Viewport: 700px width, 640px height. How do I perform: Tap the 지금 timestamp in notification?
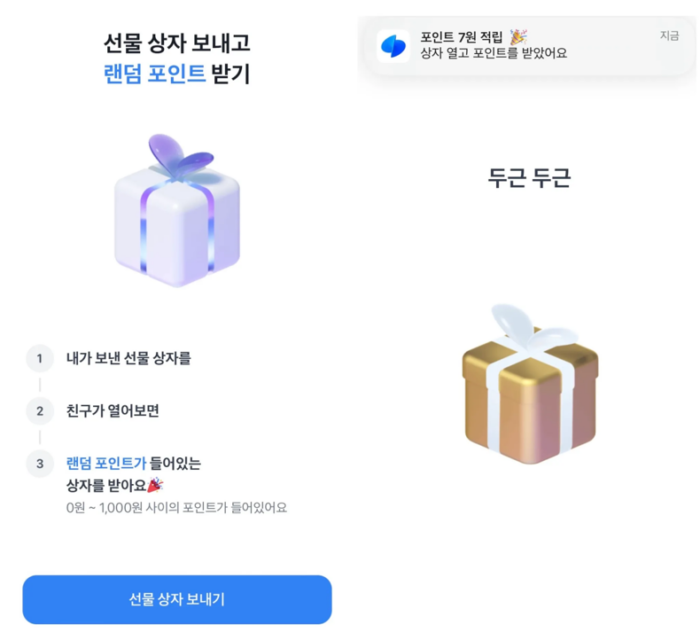(670, 36)
